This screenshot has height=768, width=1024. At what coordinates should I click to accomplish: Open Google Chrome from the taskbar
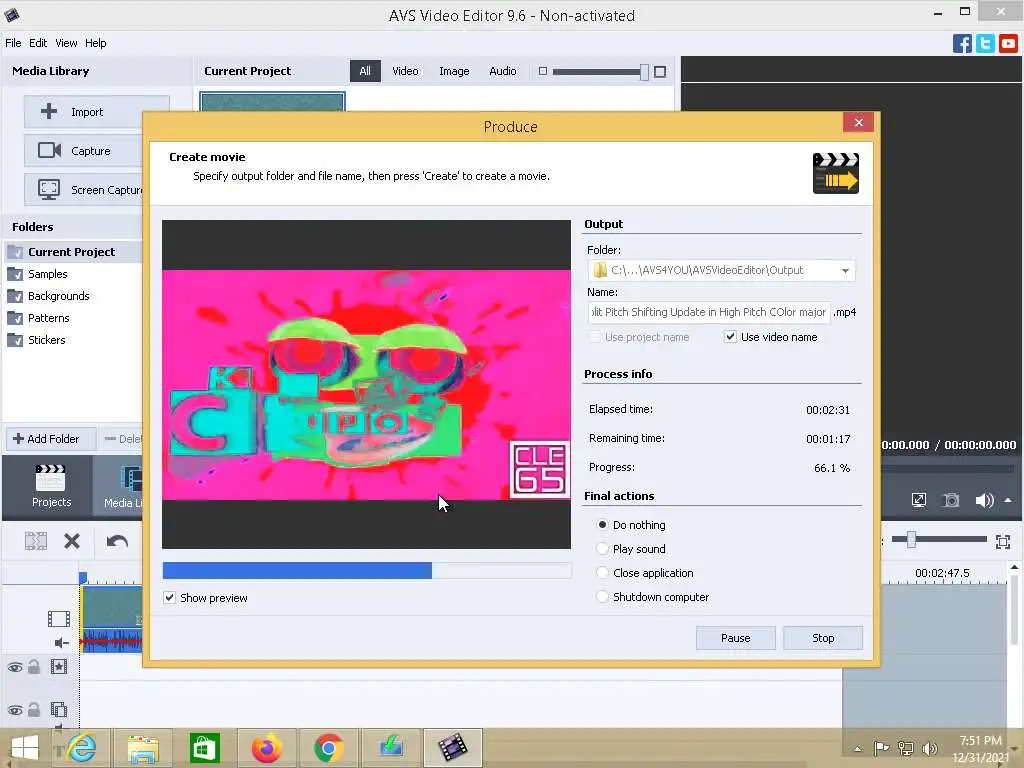(x=328, y=748)
